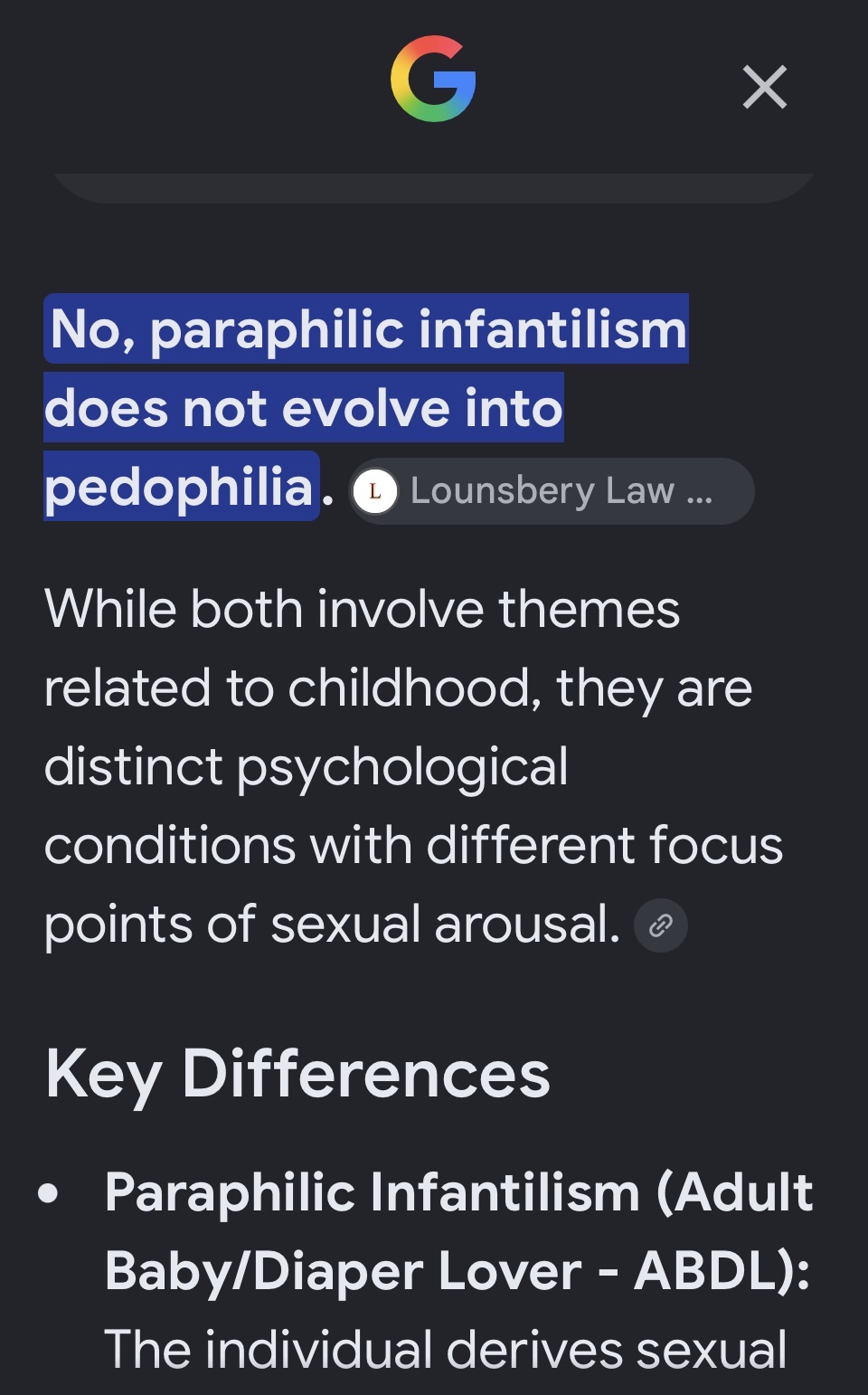Click highlighted text 'No, paraphilic infantilism'
868x1395 pixels.
point(367,328)
